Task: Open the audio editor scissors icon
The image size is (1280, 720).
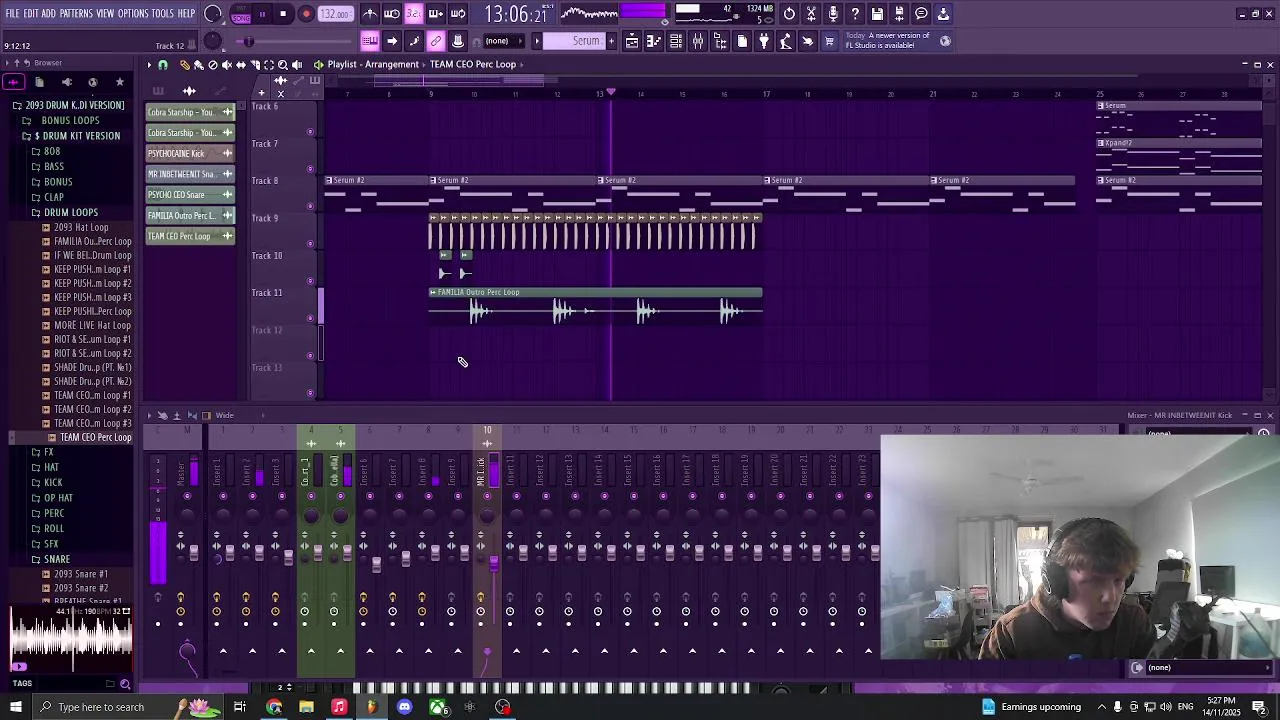Action: click(811, 14)
